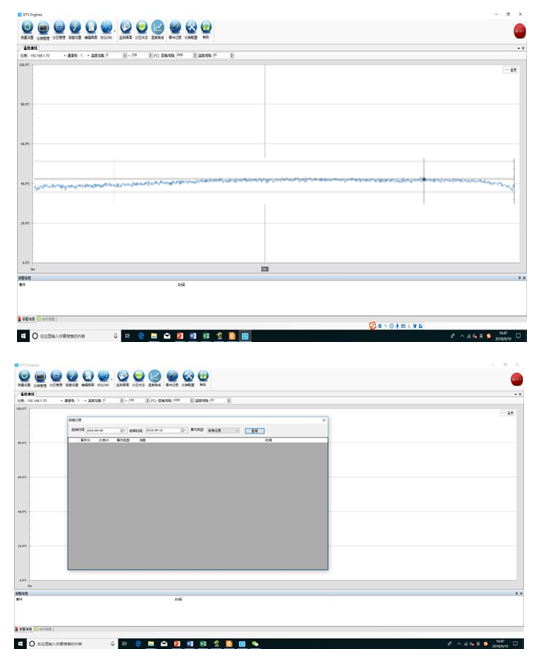Click the query button in the alarm record dialog
The width and height of the screenshot is (537, 660).
click(255, 431)
